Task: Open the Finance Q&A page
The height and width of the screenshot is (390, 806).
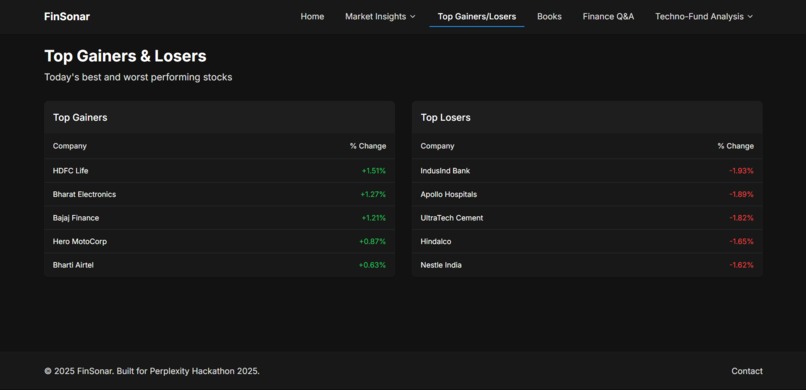Action: tap(608, 16)
